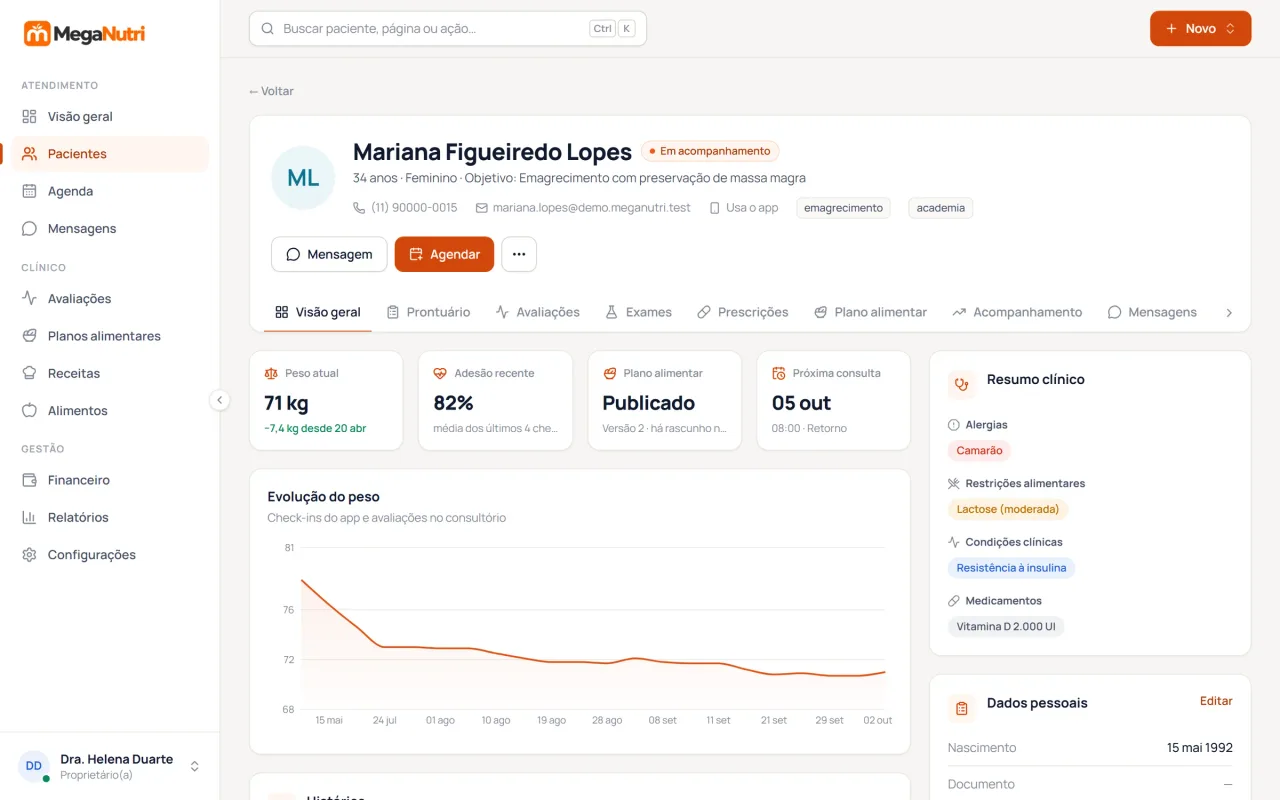Edit Dados pessoais with Editar link
Viewport: 1280px width, 800px height.
click(x=1216, y=701)
